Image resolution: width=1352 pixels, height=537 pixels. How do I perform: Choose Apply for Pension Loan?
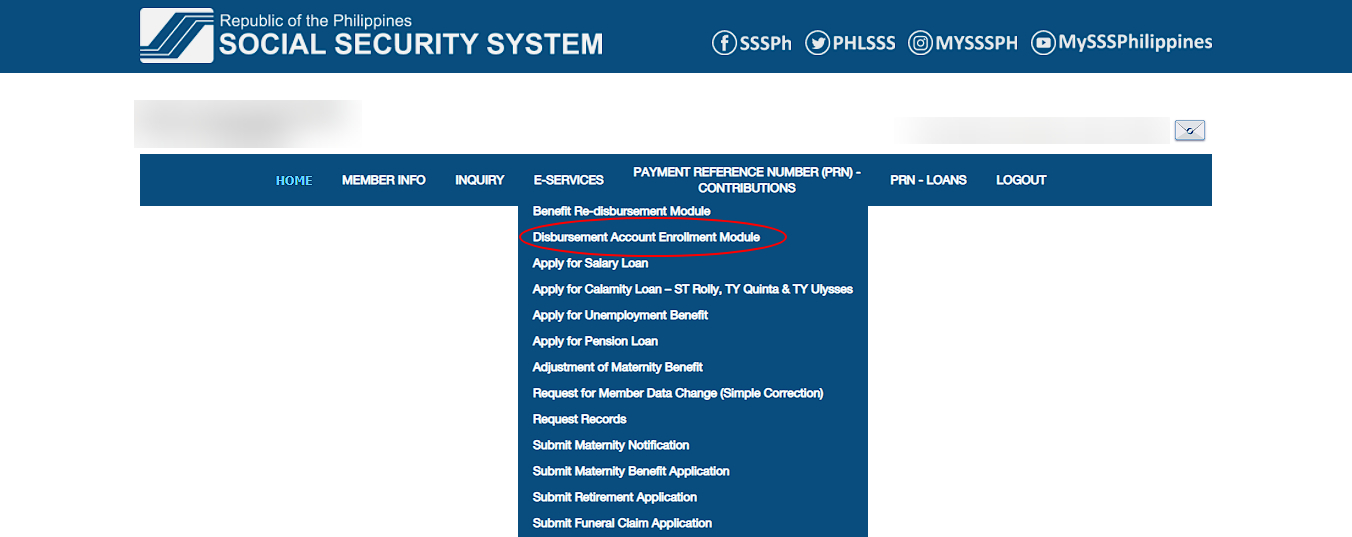(595, 341)
